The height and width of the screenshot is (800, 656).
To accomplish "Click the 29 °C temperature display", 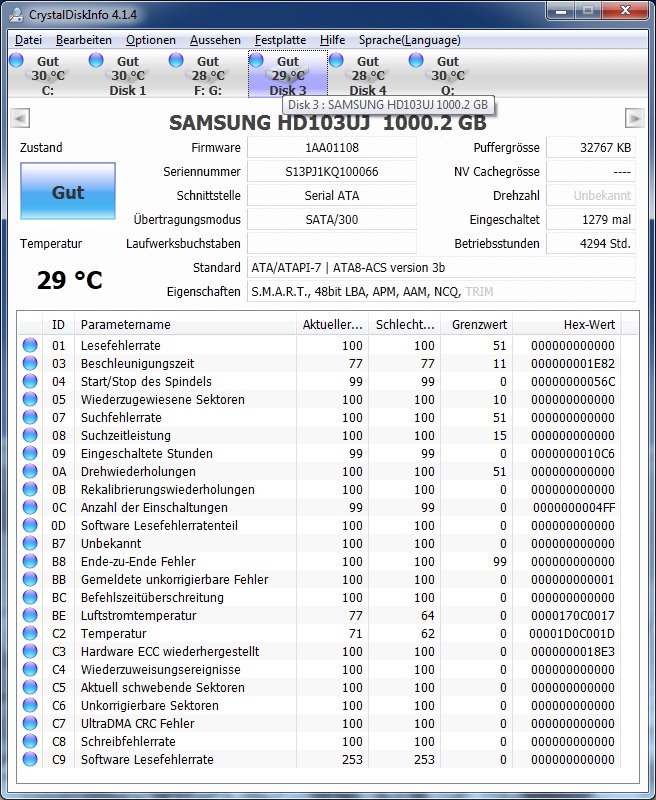I will 69,280.
